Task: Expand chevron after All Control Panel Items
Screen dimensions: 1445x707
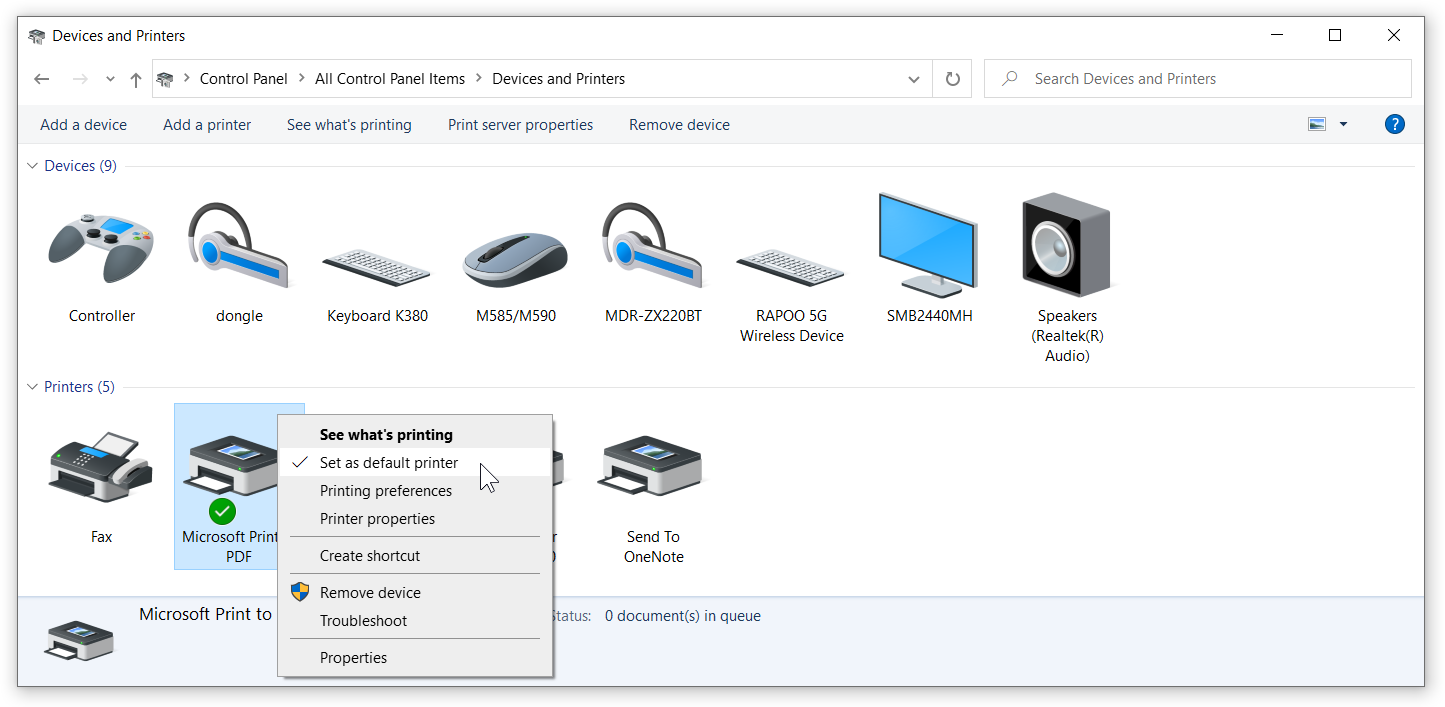Action: 479,79
